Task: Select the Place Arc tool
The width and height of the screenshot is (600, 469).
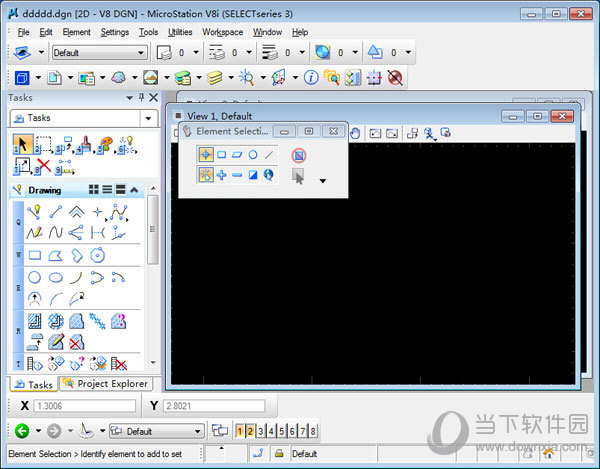Action: tap(77, 277)
